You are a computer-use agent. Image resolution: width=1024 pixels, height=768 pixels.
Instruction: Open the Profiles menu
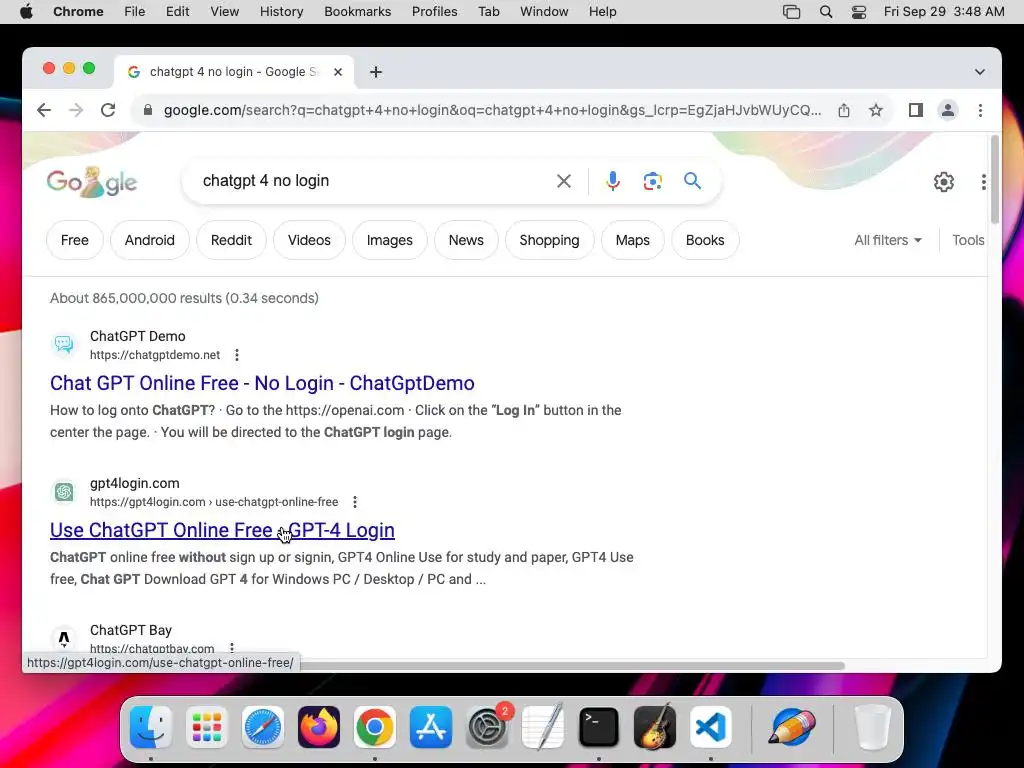[x=434, y=12]
